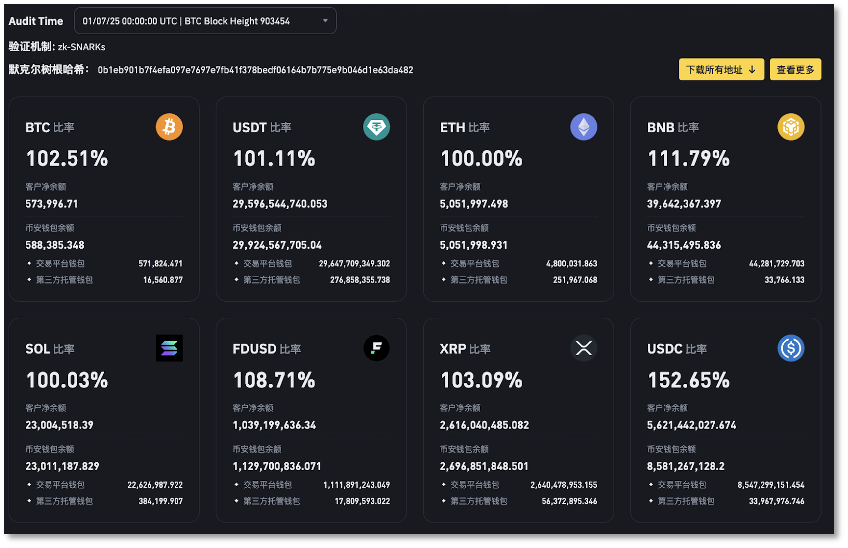The width and height of the screenshot is (848, 548).
Task: Click the Merkle tree root hash text
Action: click(255, 70)
